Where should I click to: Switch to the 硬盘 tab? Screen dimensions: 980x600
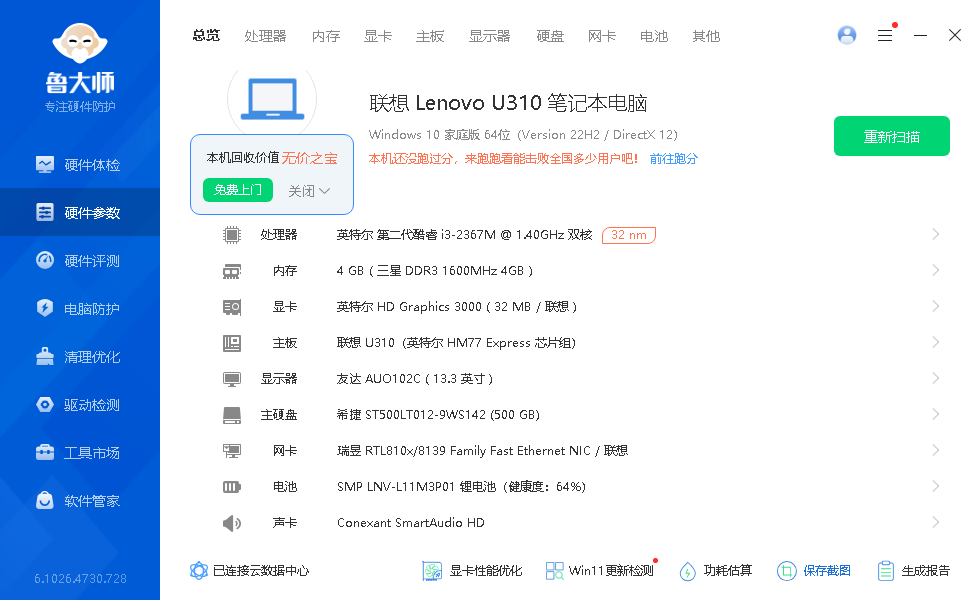(550, 36)
